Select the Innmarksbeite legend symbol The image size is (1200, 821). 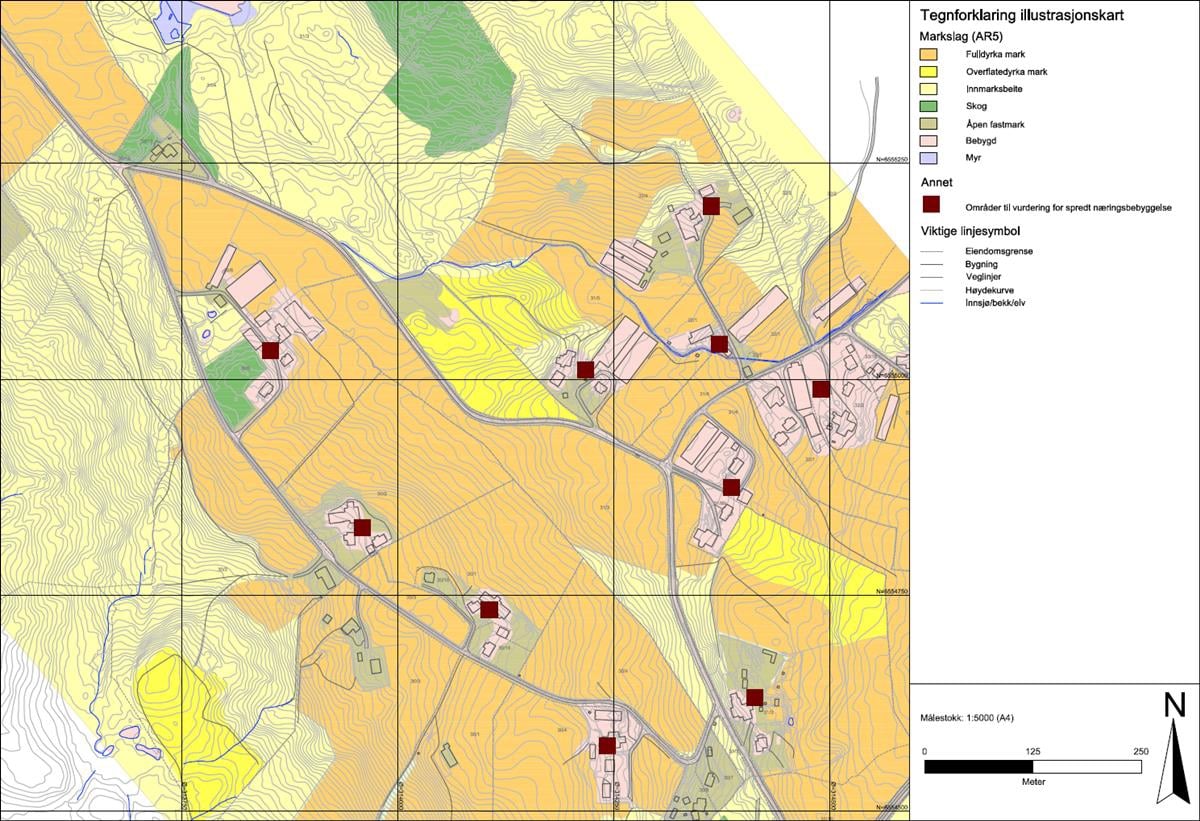click(x=929, y=88)
